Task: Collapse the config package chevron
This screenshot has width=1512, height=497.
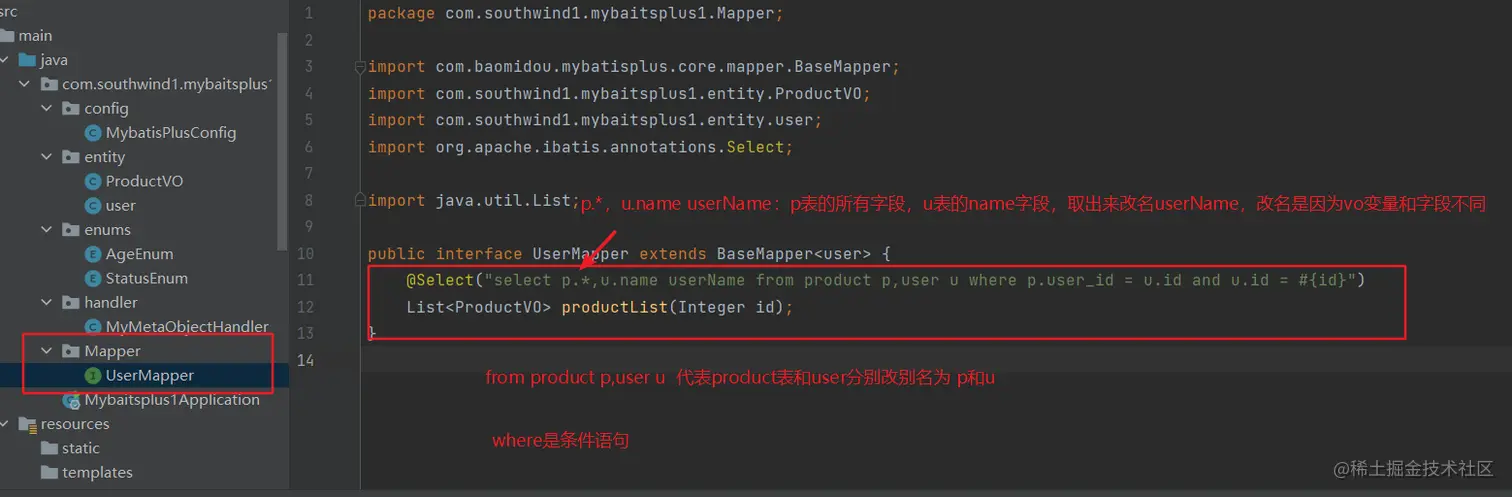Action: (47, 108)
